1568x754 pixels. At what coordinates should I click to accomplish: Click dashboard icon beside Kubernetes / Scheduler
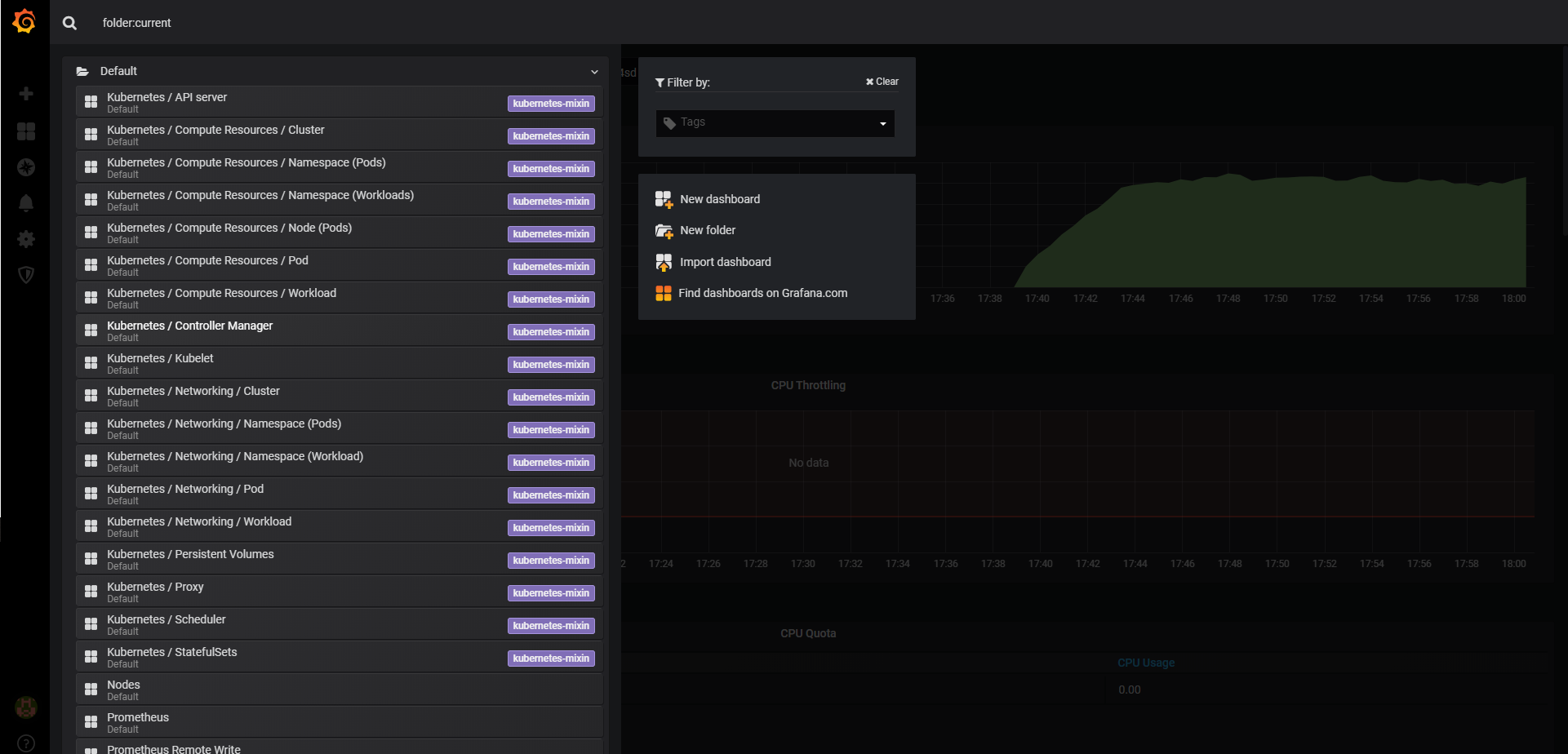pos(91,624)
